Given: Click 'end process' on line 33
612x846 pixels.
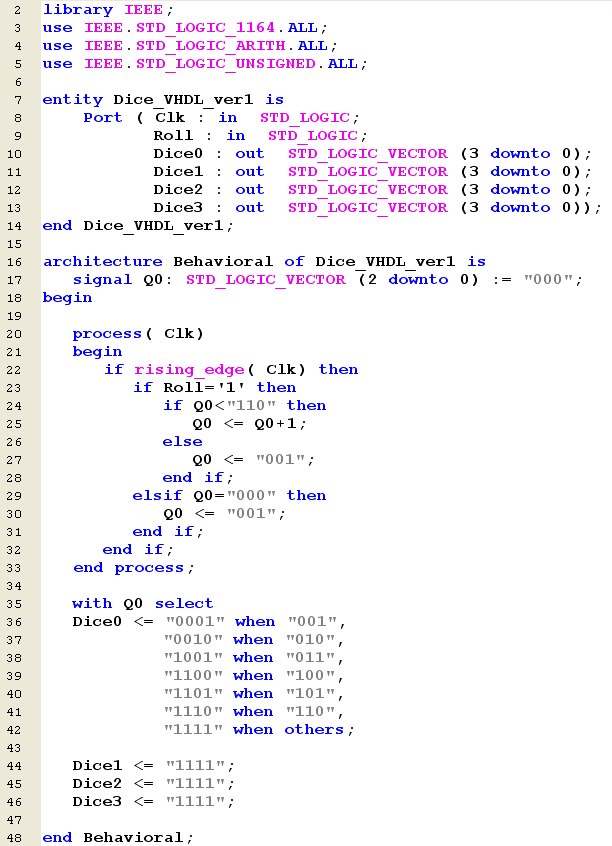Looking at the screenshot, I should click(x=129, y=568).
